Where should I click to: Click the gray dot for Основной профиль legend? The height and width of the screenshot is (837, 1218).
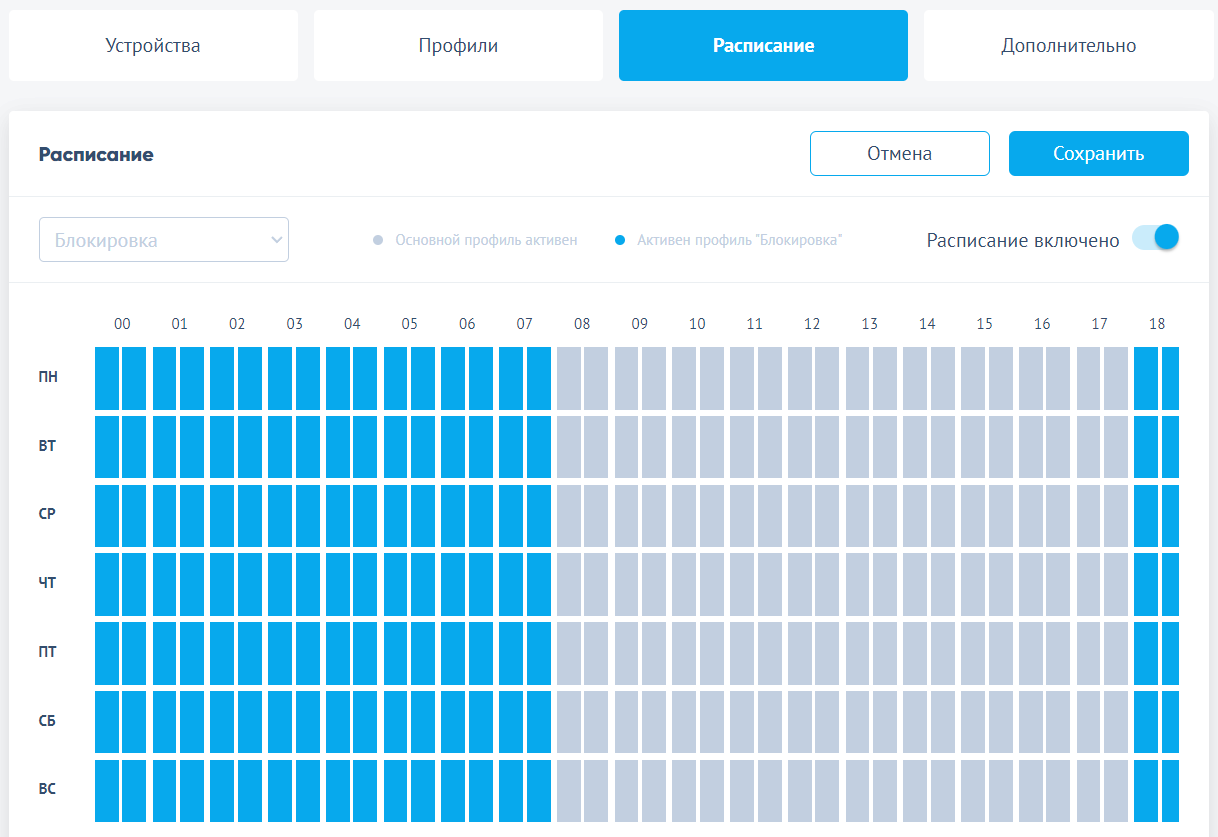pos(378,241)
